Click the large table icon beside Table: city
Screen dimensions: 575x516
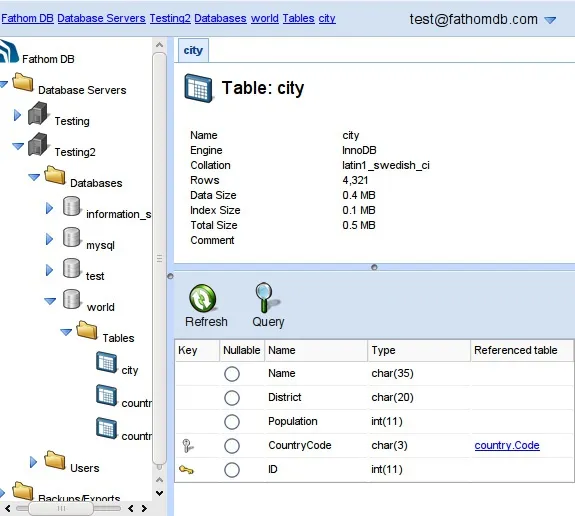(x=198, y=88)
